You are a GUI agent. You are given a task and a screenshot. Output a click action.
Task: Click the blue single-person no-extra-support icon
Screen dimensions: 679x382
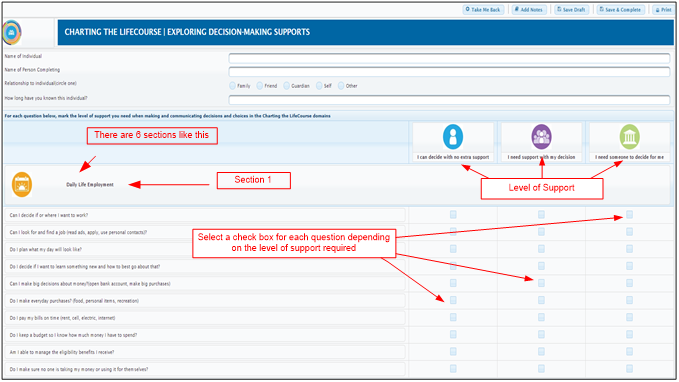453,136
